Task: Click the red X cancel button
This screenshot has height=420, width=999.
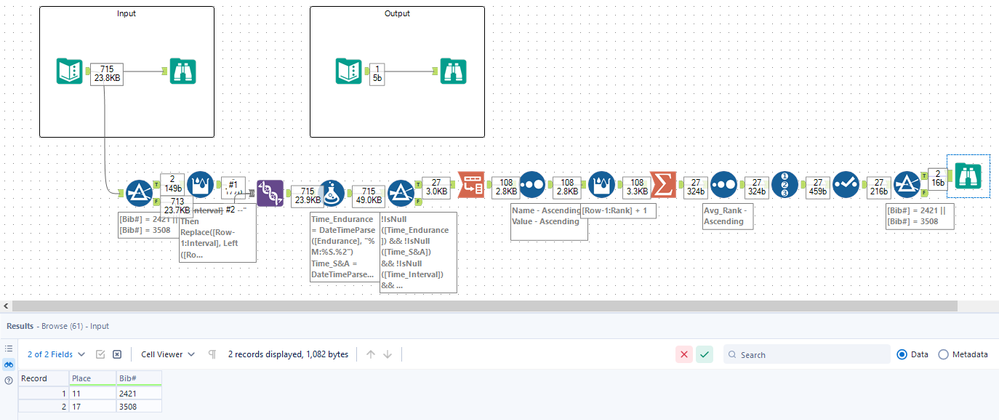Action: click(x=684, y=354)
